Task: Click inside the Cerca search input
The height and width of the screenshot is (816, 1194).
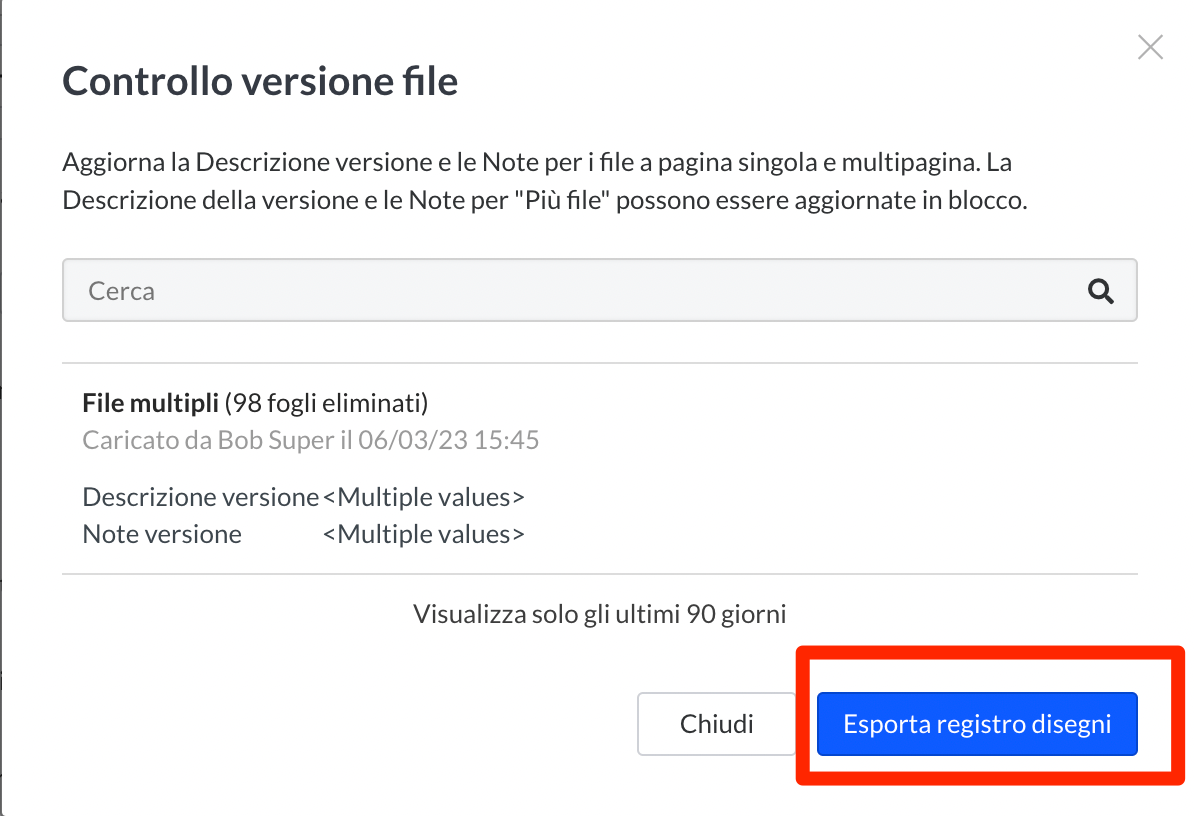Action: (x=400, y=291)
